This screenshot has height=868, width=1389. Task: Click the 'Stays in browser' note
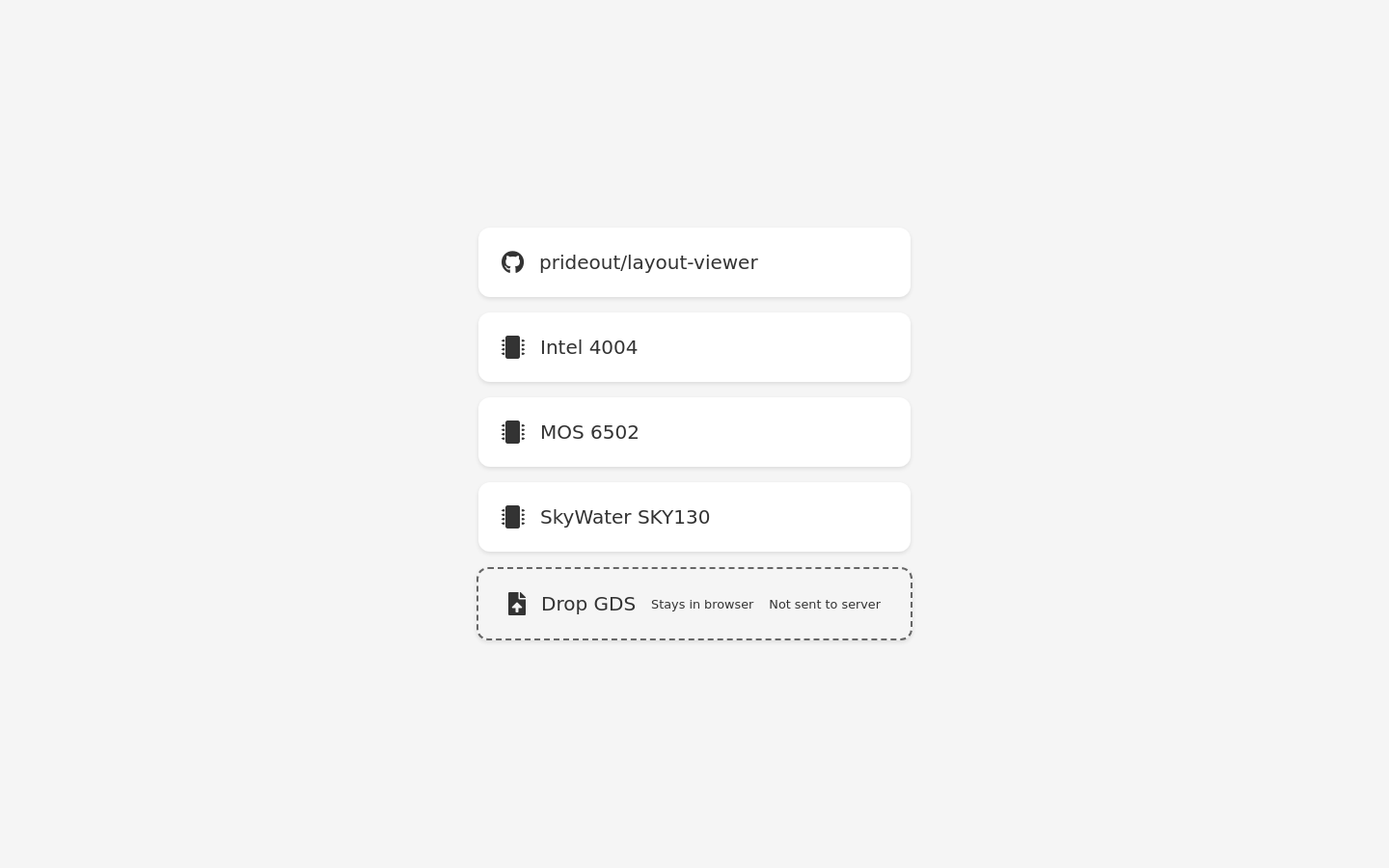tap(702, 605)
